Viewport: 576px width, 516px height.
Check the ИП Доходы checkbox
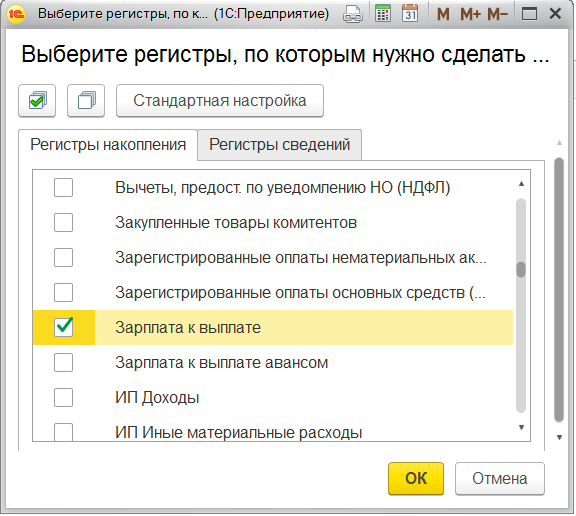click(x=64, y=397)
